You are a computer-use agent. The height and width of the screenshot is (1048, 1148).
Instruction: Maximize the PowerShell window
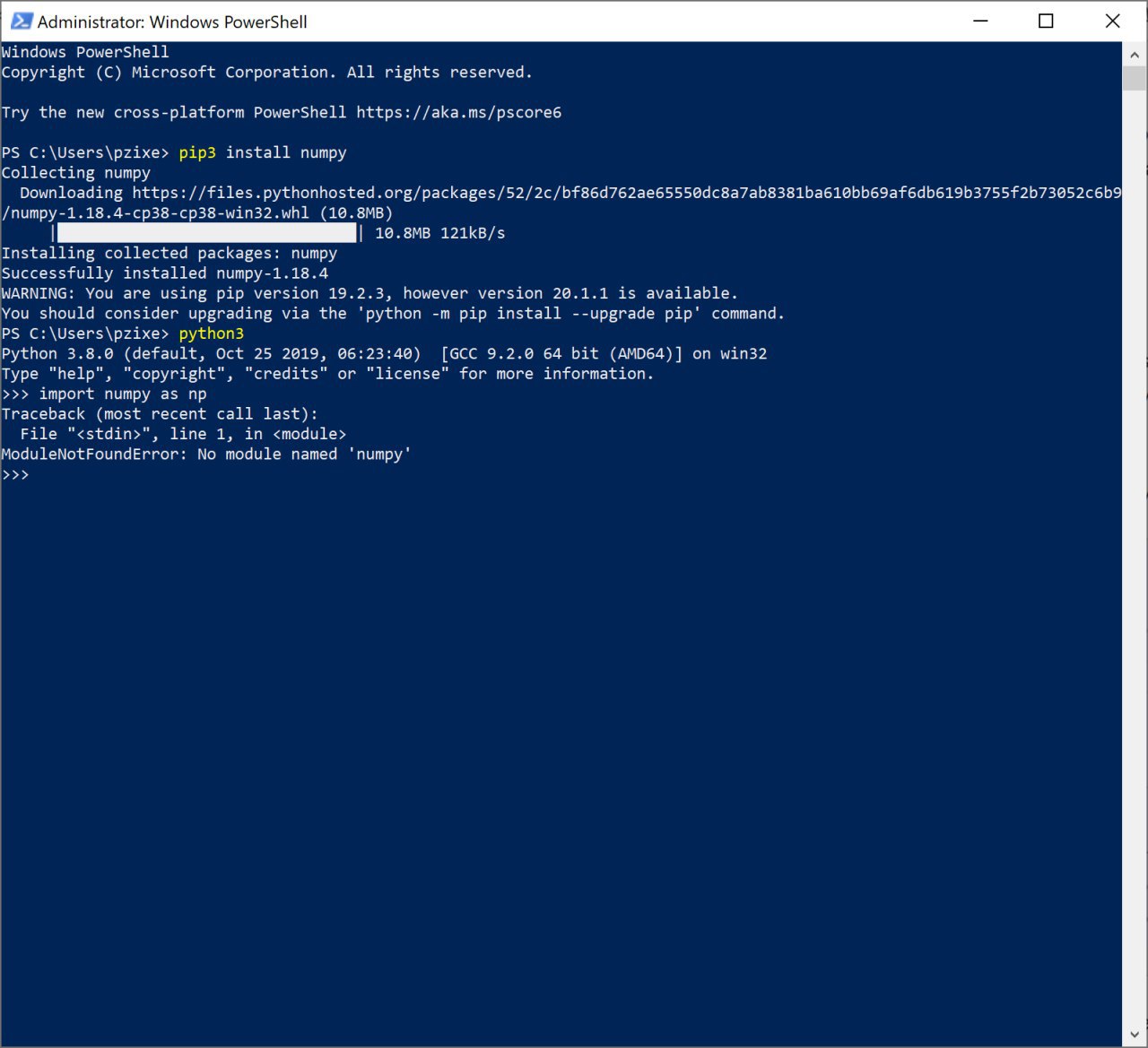pyautogui.click(x=1046, y=21)
